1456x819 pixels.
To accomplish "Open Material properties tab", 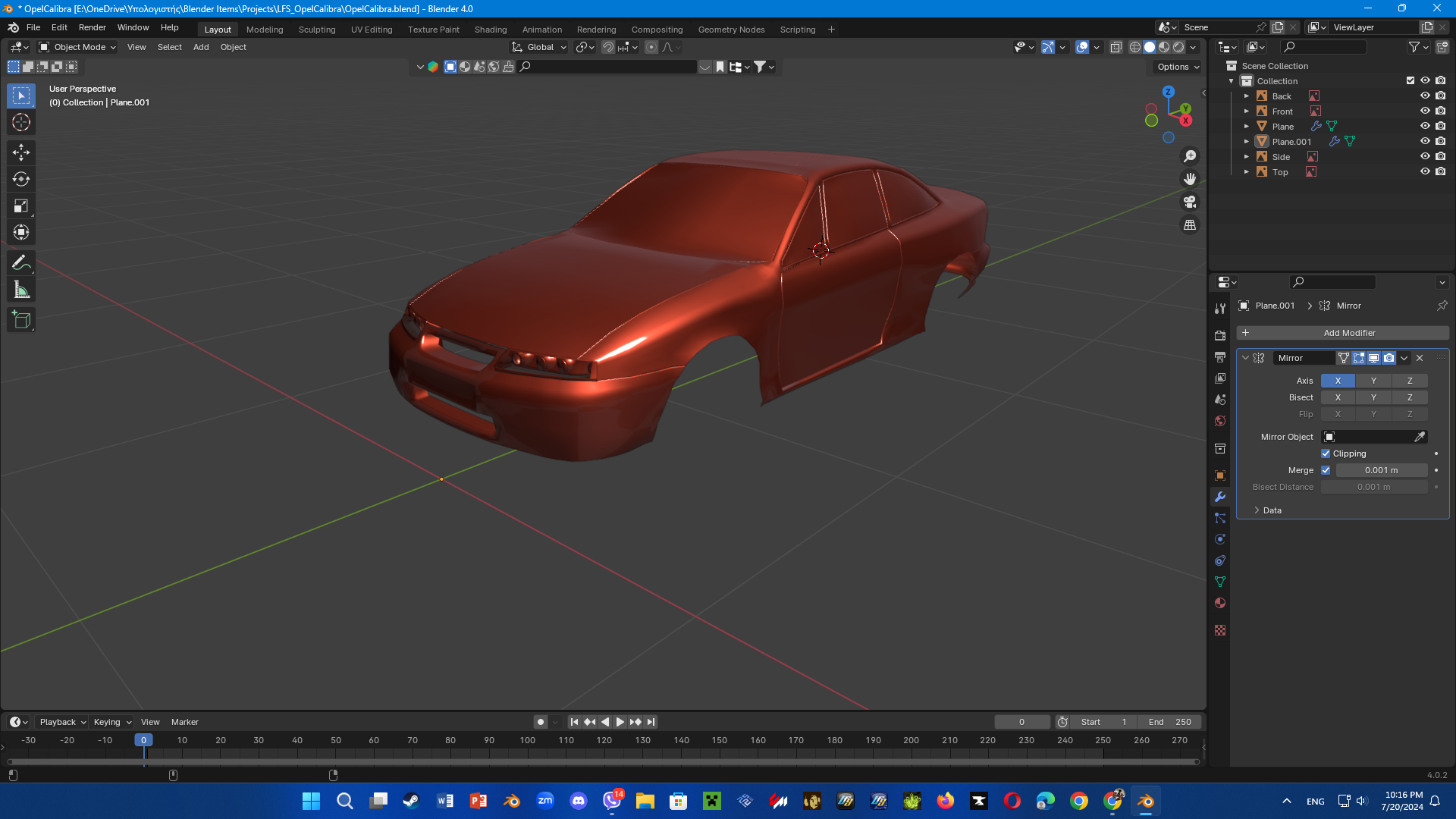I will tap(1220, 603).
